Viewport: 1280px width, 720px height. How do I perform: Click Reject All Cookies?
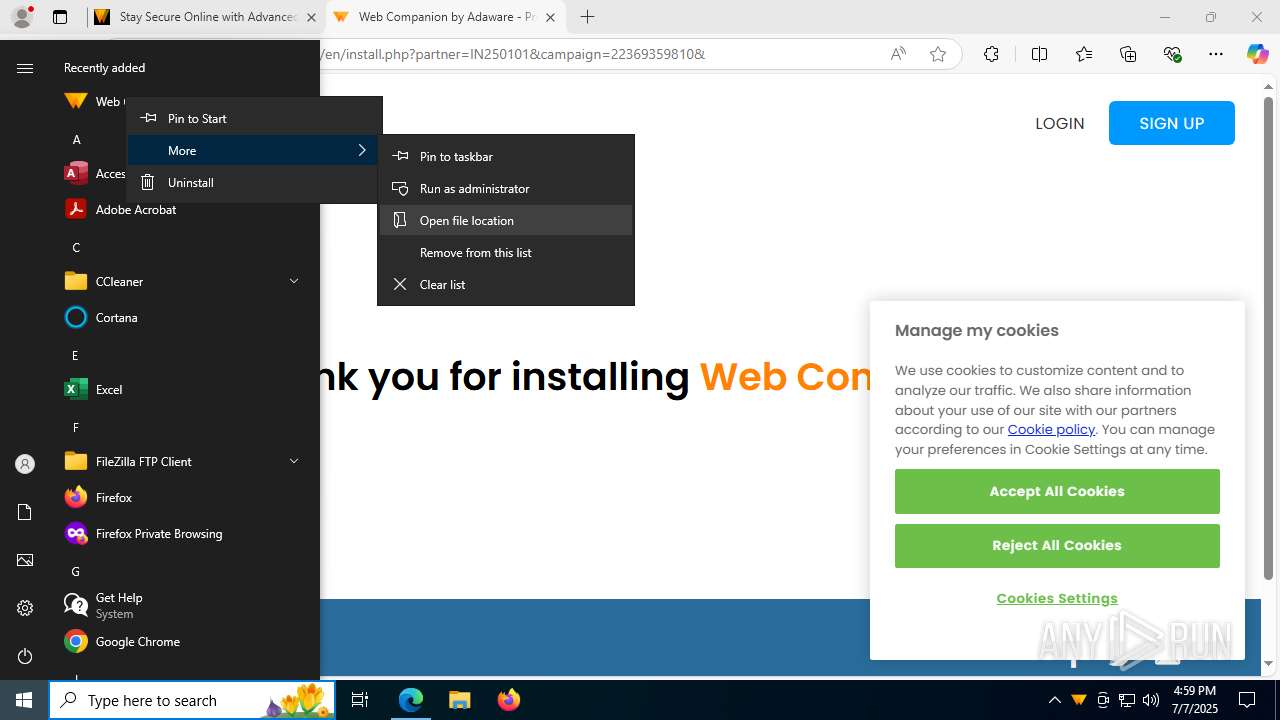[x=1057, y=545]
